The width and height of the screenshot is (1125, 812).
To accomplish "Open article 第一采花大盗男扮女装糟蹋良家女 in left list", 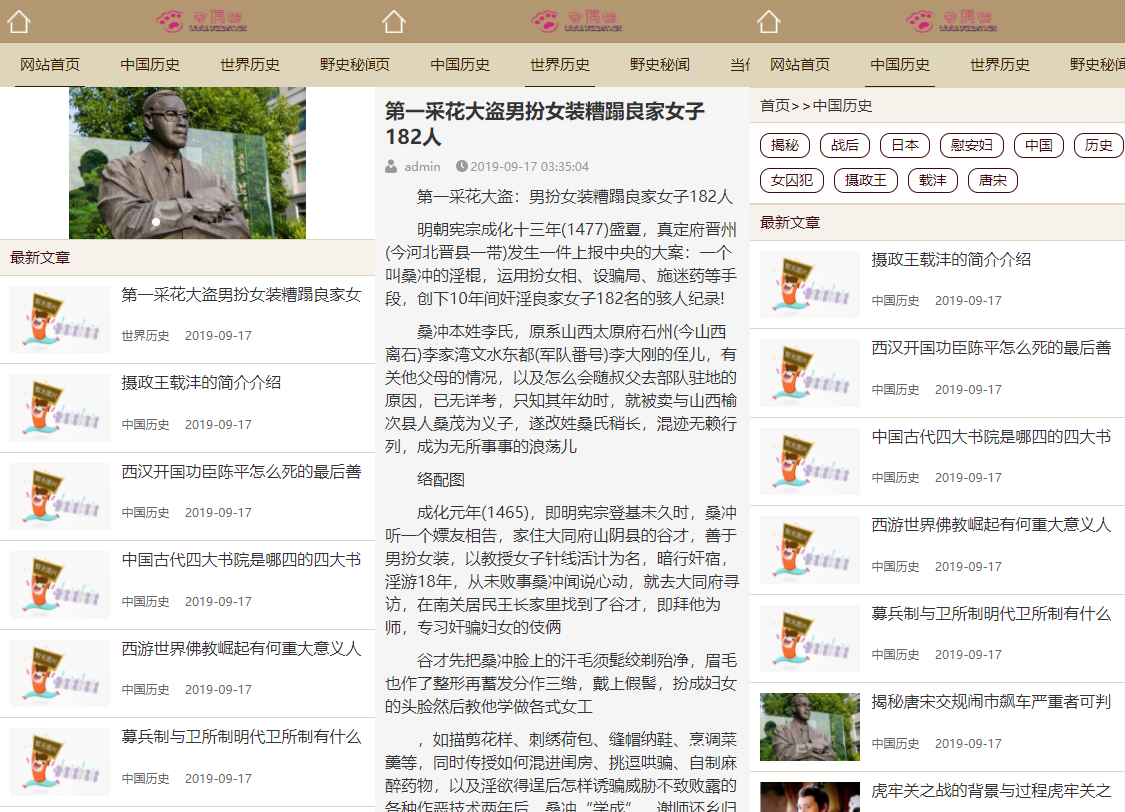I will point(241,295).
